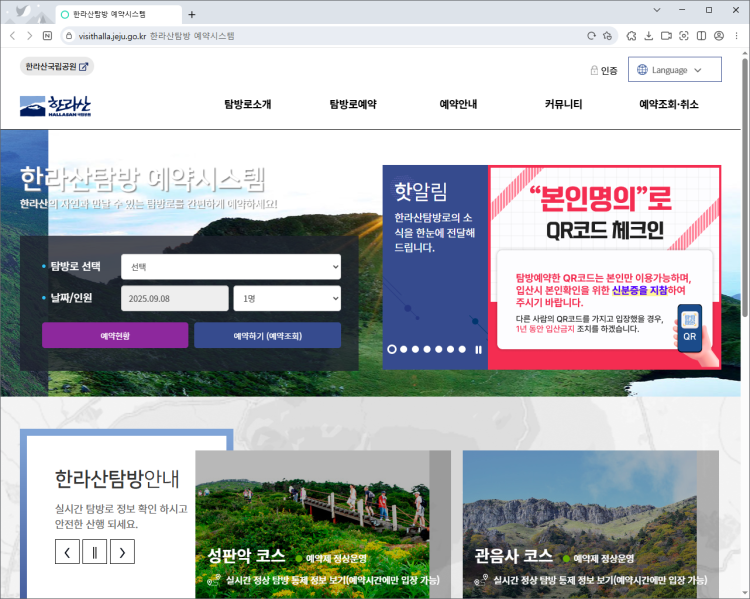Bookmark this page with star icon
The image size is (750, 599).
pos(607,36)
